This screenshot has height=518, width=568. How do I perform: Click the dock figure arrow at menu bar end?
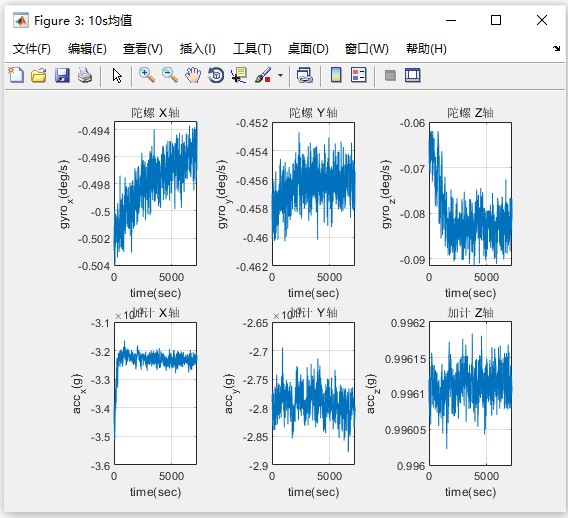point(556,48)
